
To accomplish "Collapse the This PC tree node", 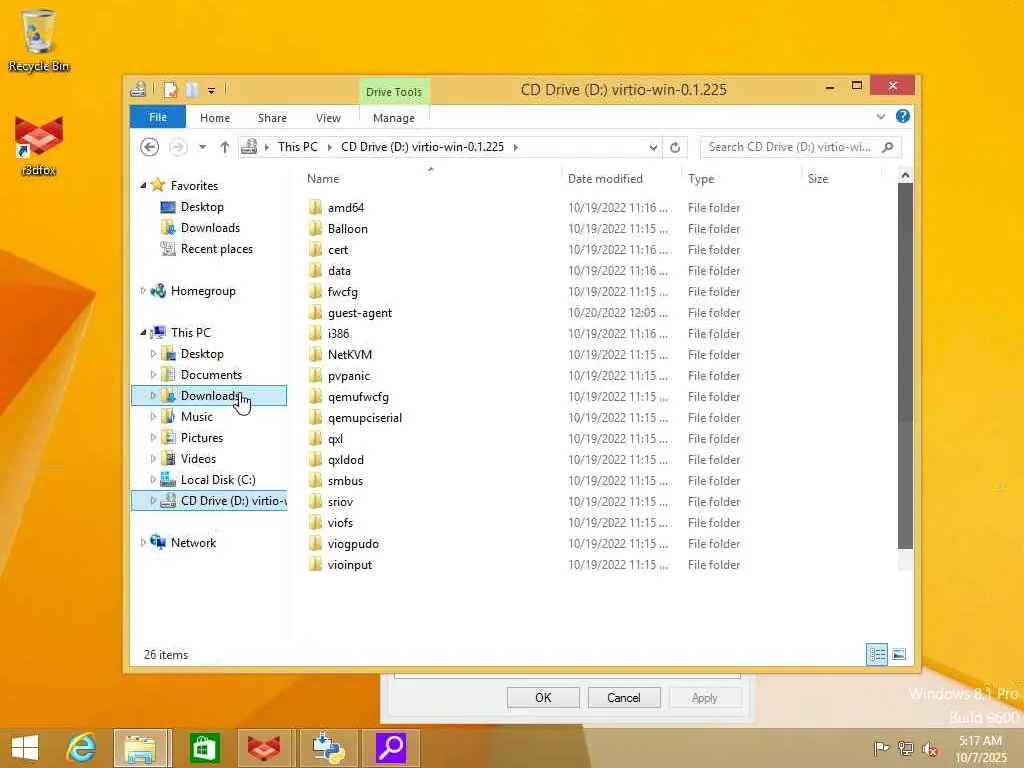I will (143, 332).
